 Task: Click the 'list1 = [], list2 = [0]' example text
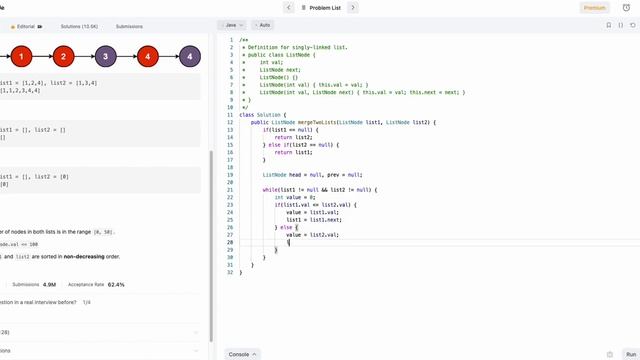(34, 177)
